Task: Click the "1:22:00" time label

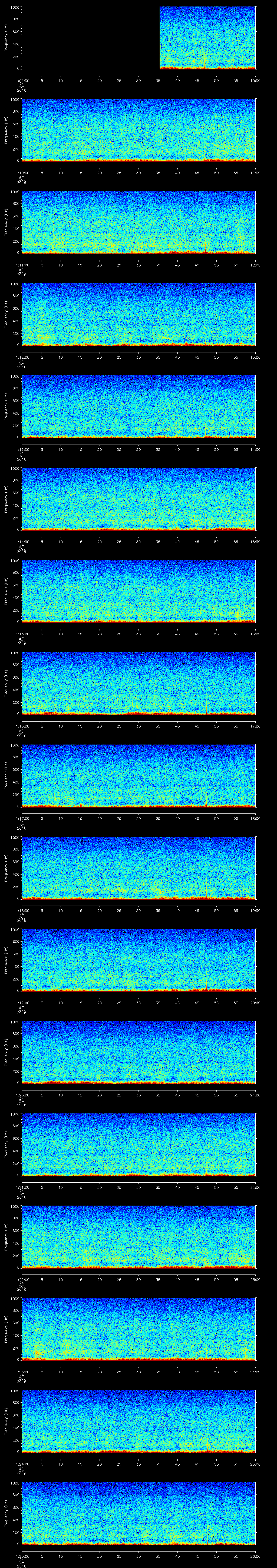Action: (x=22, y=1279)
